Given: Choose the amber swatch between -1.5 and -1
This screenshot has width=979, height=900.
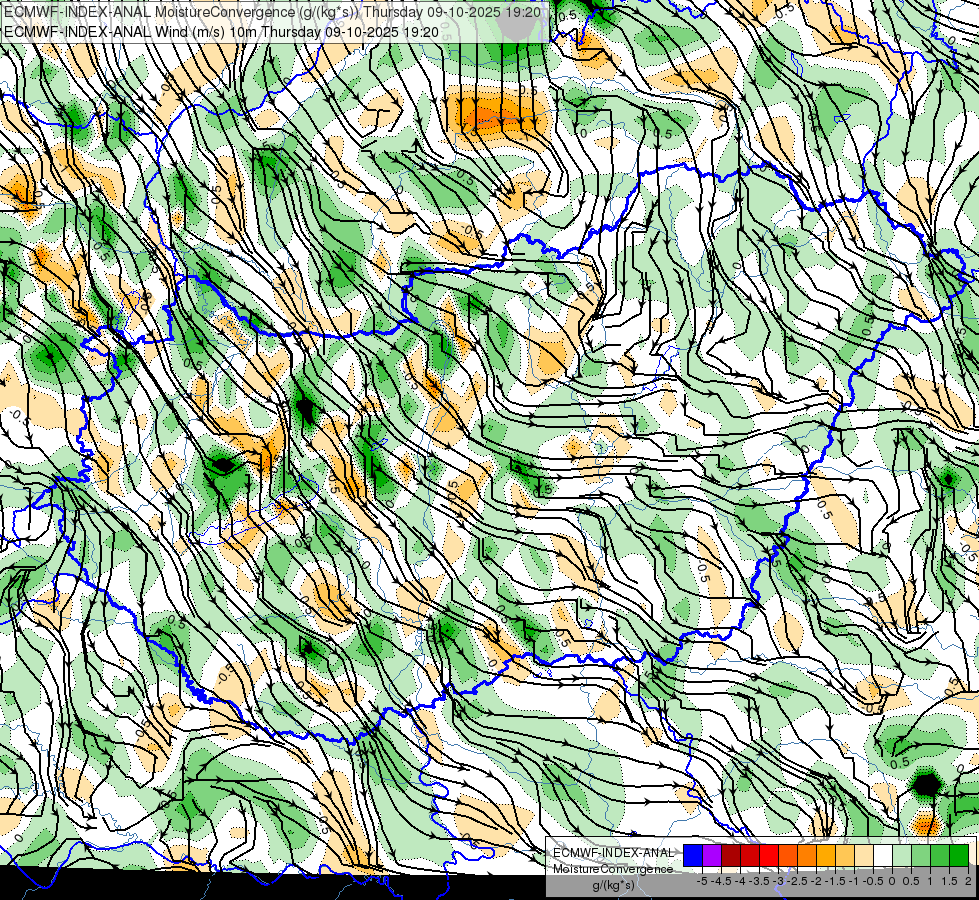Looking at the screenshot, I should (826, 855).
